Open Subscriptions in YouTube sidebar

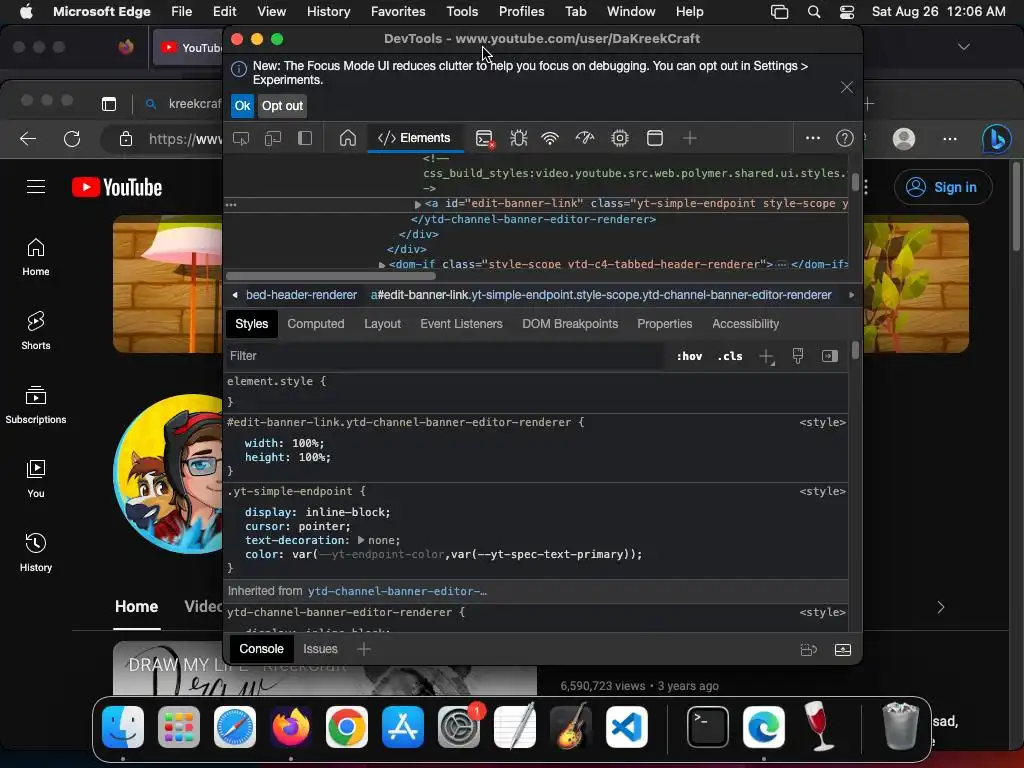[x=36, y=405]
